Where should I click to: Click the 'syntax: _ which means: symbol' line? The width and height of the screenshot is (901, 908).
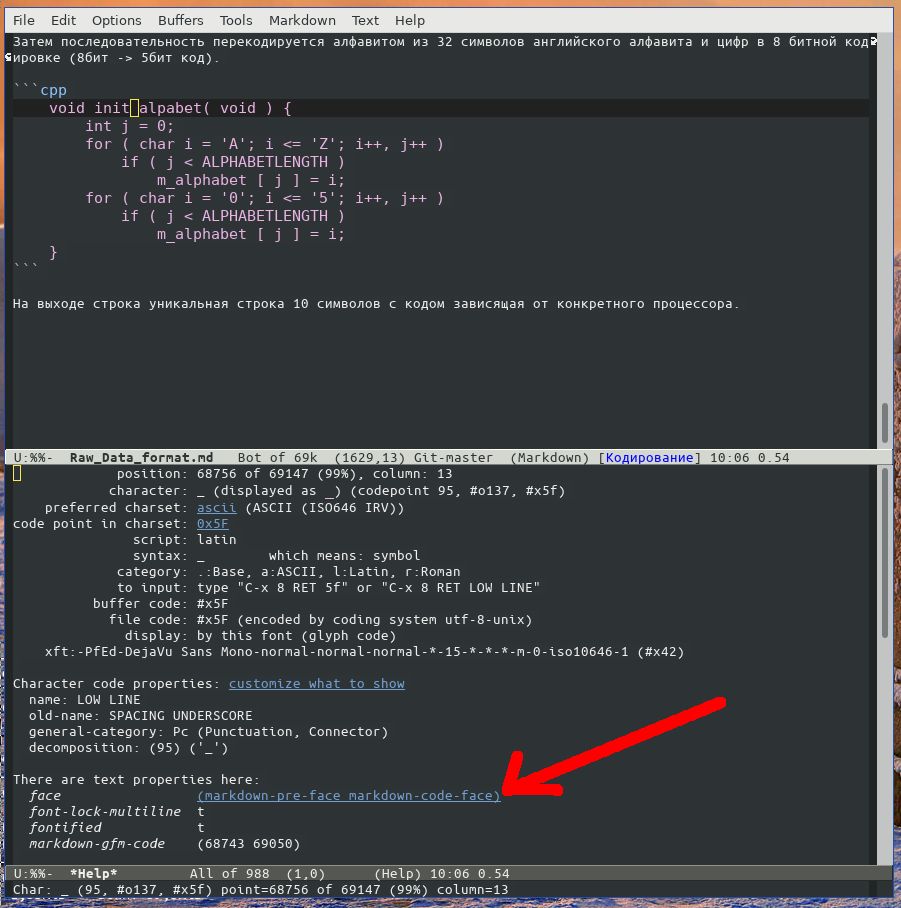(x=276, y=556)
